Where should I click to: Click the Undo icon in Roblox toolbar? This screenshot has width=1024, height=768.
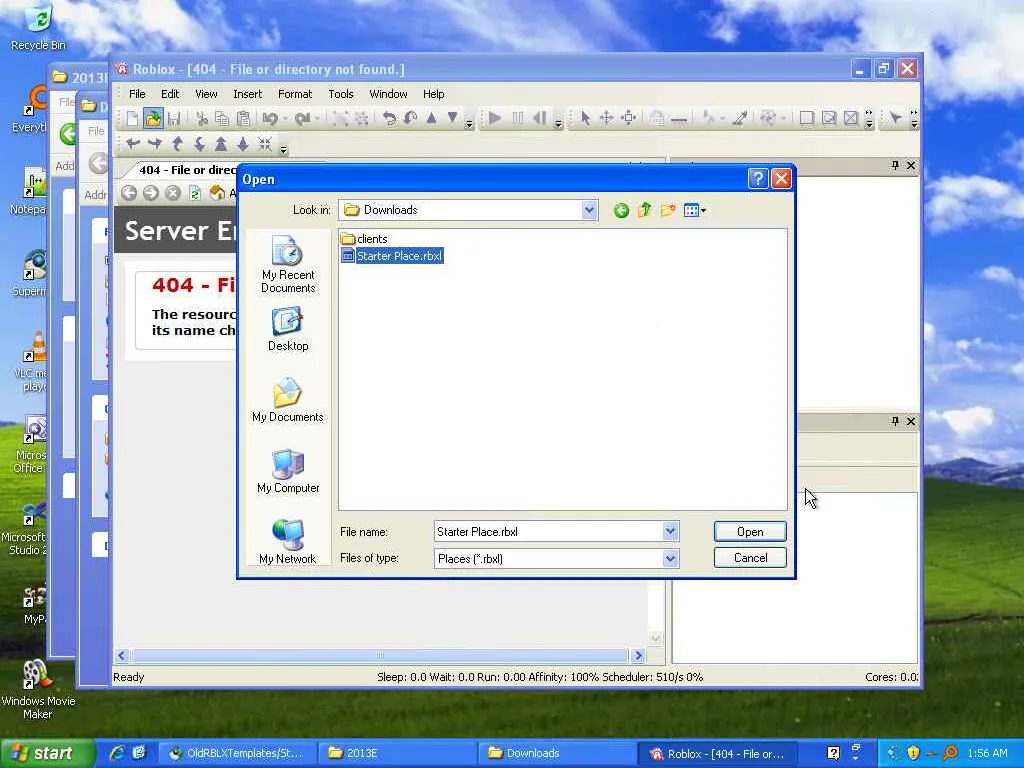click(x=270, y=118)
